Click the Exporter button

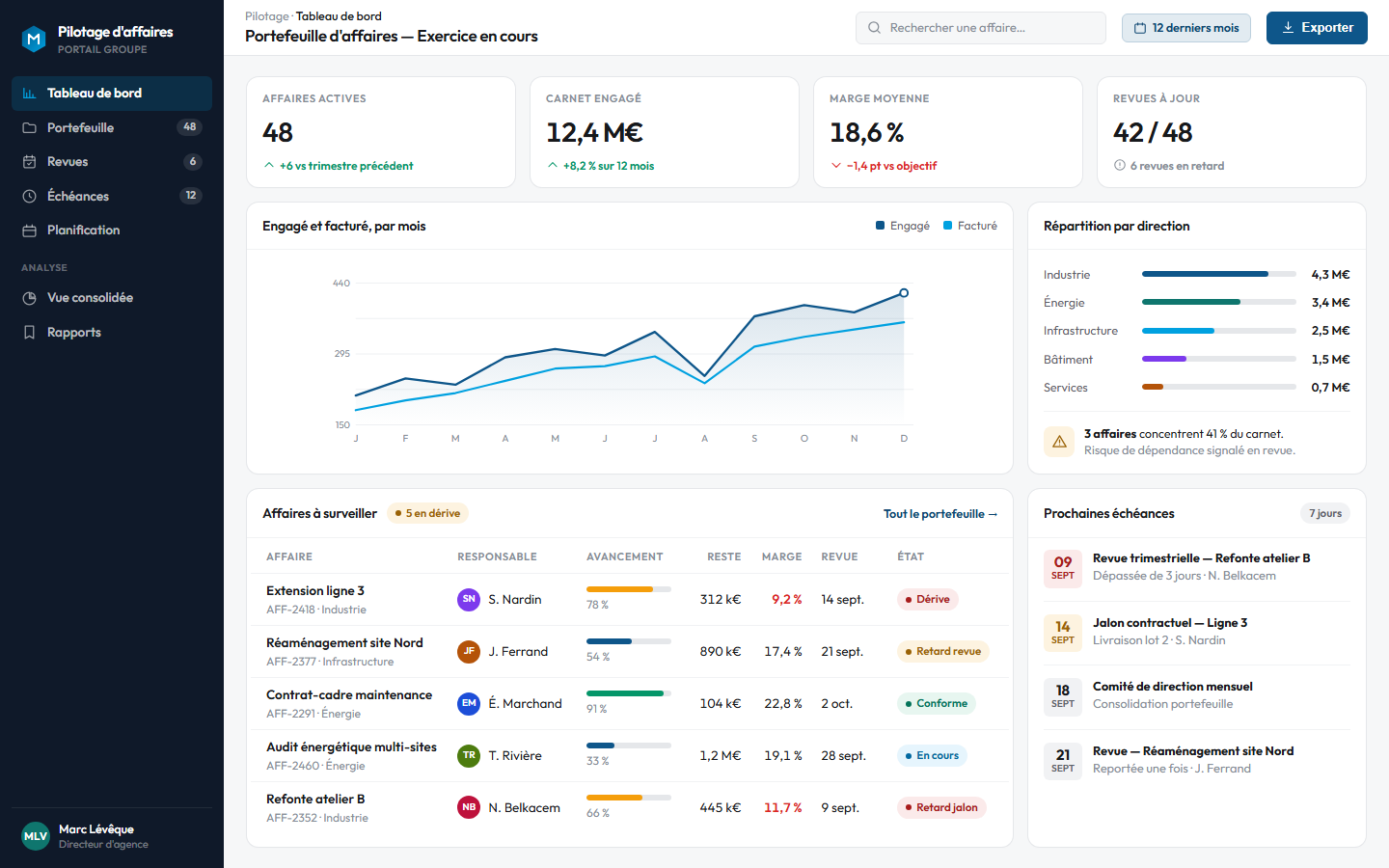point(1317,28)
